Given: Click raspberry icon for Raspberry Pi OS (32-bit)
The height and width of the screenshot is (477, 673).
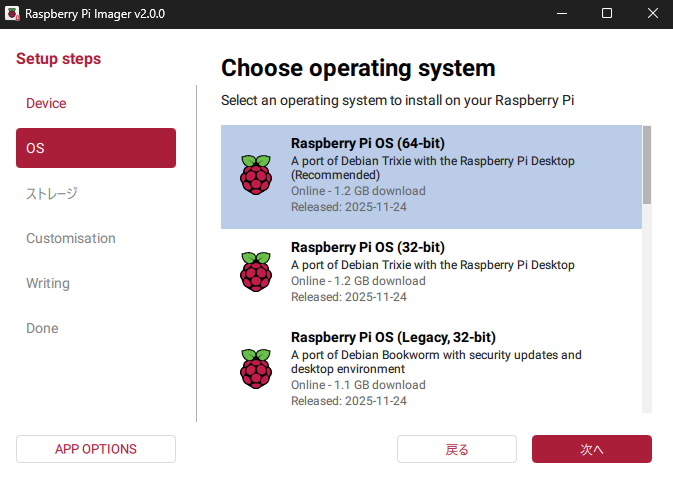Looking at the screenshot, I should pyautogui.click(x=255, y=271).
